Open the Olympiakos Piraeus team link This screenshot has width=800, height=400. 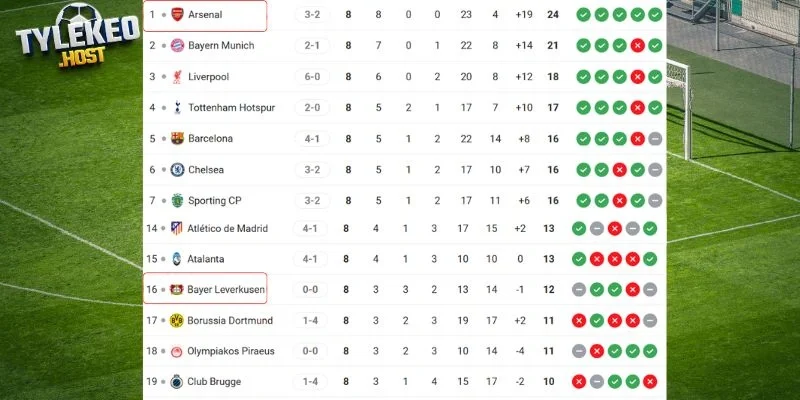(x=229, y=351)
